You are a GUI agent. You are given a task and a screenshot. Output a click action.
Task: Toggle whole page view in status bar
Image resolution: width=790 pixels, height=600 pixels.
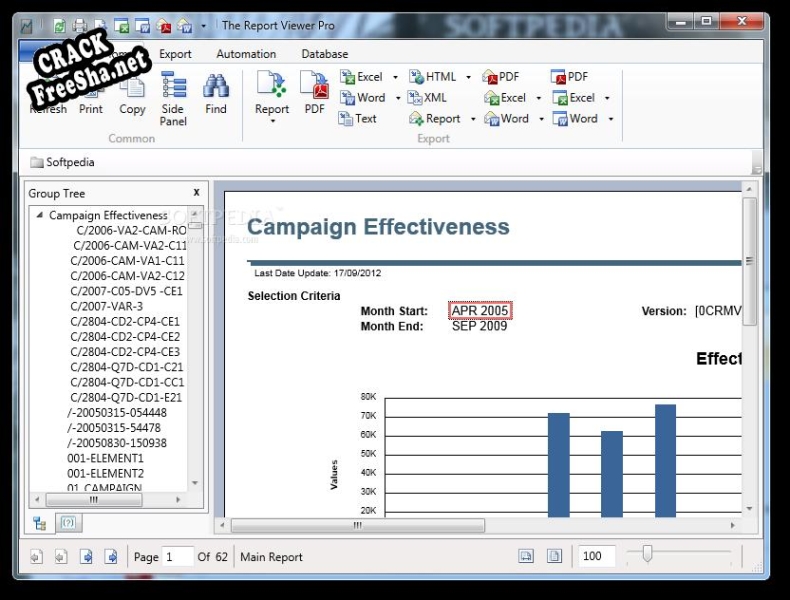click(554, 557)
